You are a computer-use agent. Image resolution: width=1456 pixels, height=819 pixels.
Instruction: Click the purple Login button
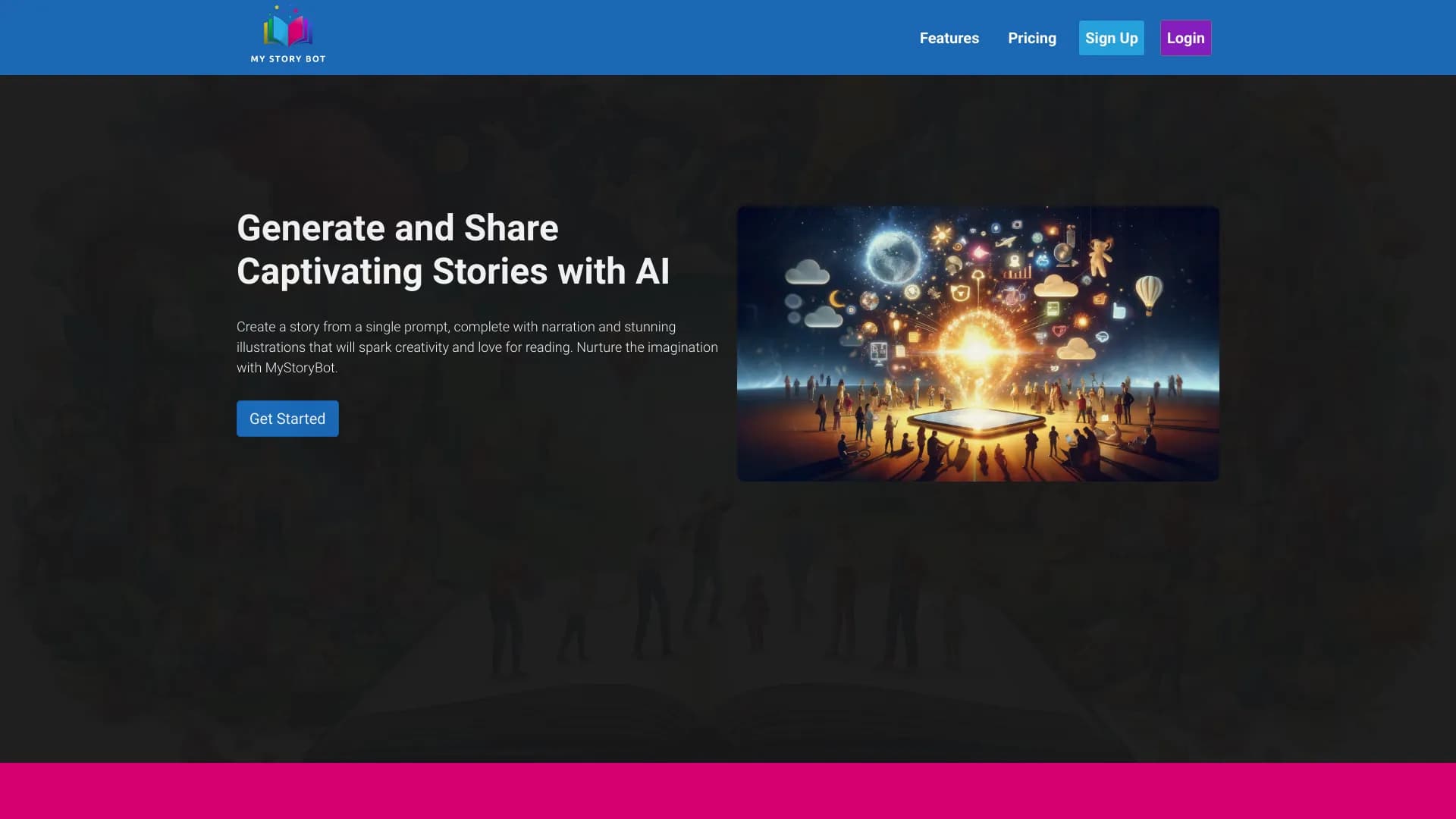point(1185,37)
